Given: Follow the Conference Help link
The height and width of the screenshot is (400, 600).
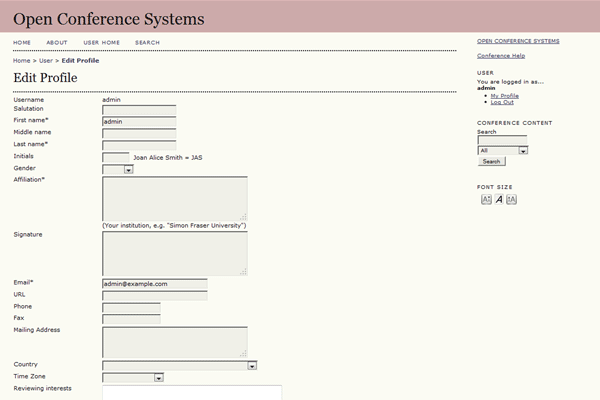Looking at the screenshot, I should tap(501, 55).
